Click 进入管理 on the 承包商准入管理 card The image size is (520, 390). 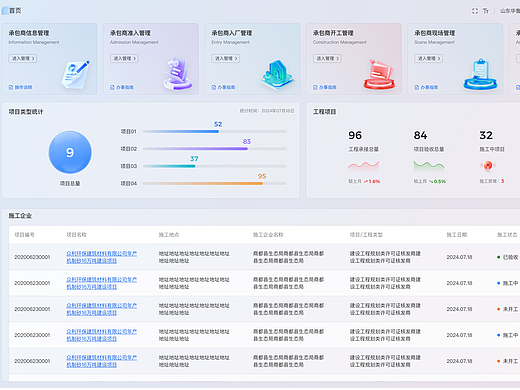point(124,58)
